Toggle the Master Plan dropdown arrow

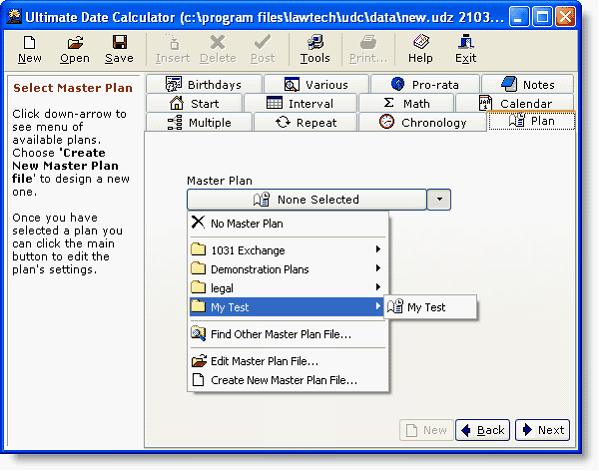point(439,199)
